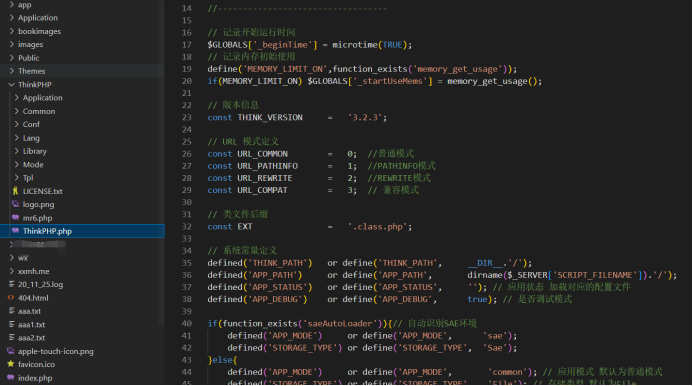Click the HTML icon beside 404.html

11,298
